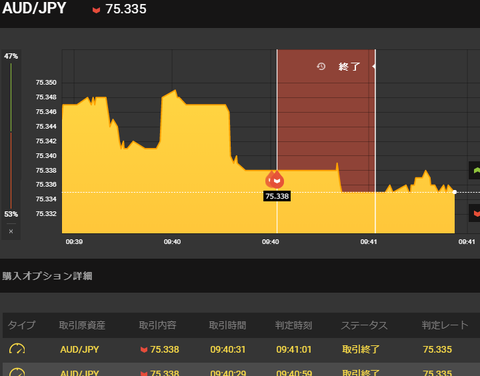Click the 75.335 rate in first row
Viewport: 480px width, 376px height.
437,349
